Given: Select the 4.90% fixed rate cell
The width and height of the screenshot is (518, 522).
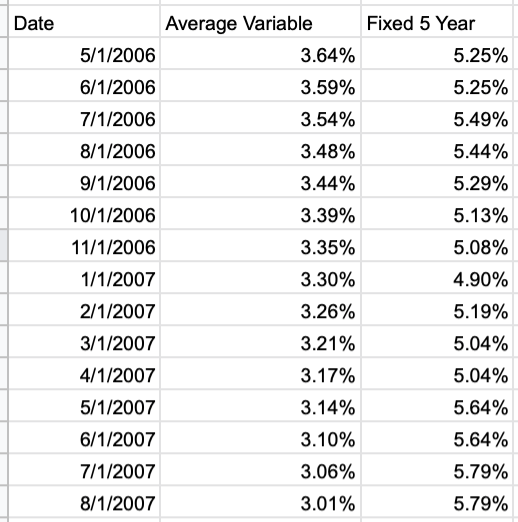Looking at the screenshot, I should click(x=437, y=277).
